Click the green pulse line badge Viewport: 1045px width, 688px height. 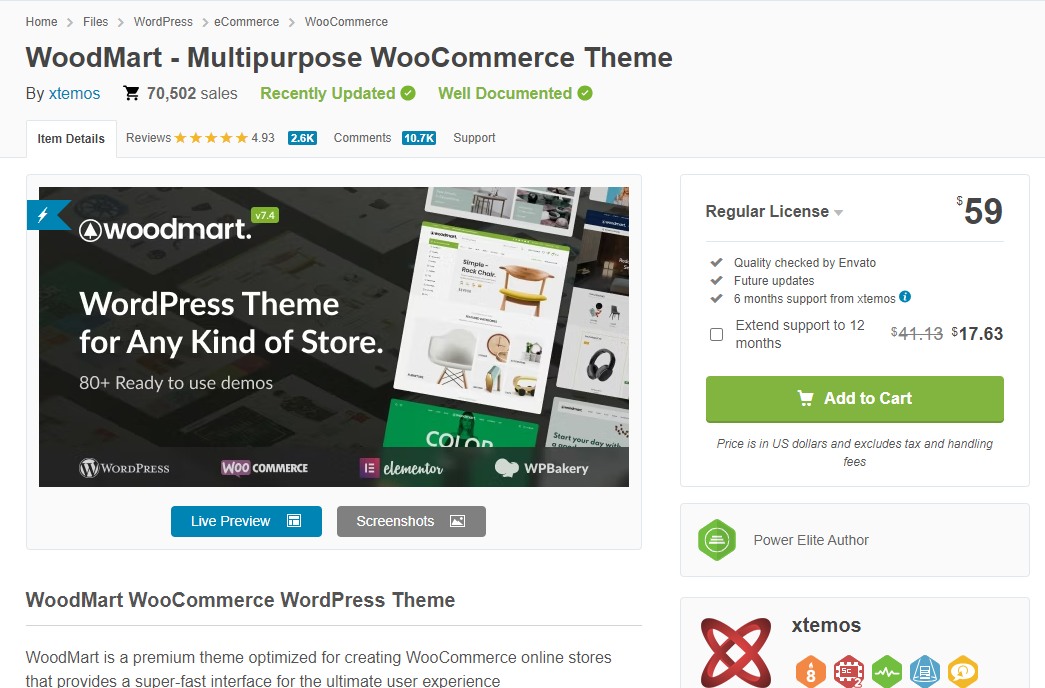[x=887, y=672]
